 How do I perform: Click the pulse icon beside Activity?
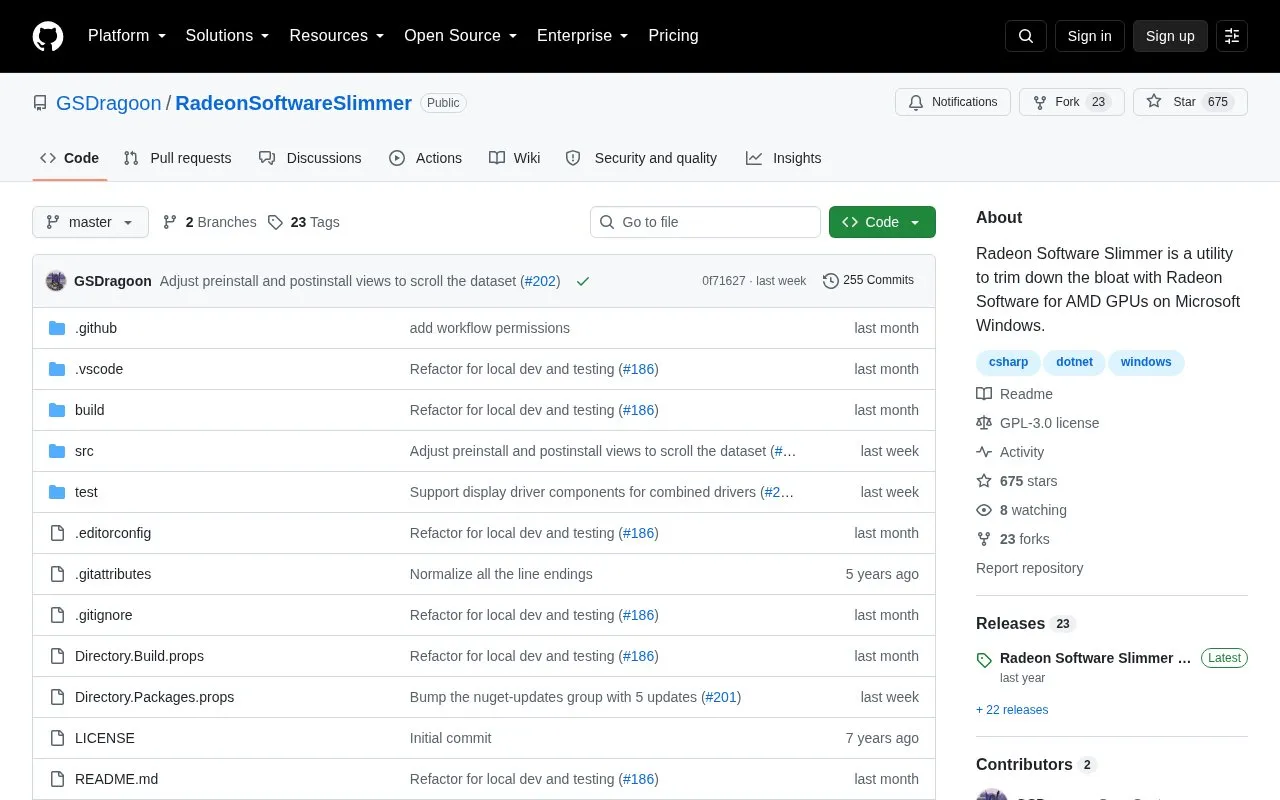click(984, 452)
